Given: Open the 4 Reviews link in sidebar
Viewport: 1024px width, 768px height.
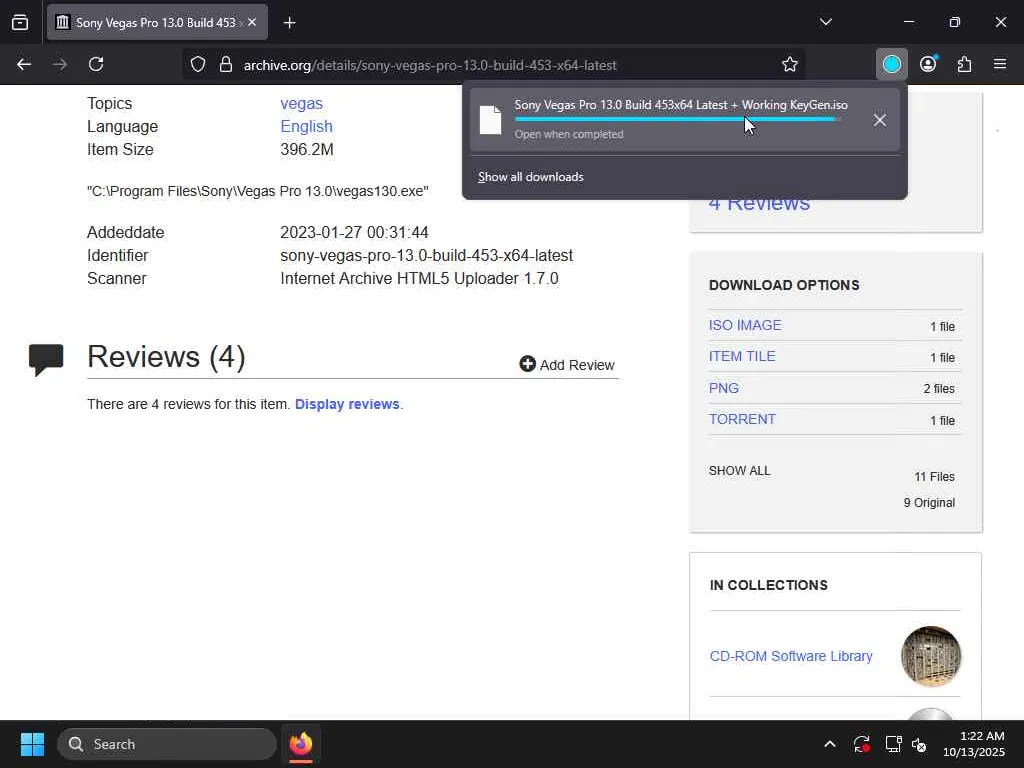Looking at the screenshot, I should point(760,204).
